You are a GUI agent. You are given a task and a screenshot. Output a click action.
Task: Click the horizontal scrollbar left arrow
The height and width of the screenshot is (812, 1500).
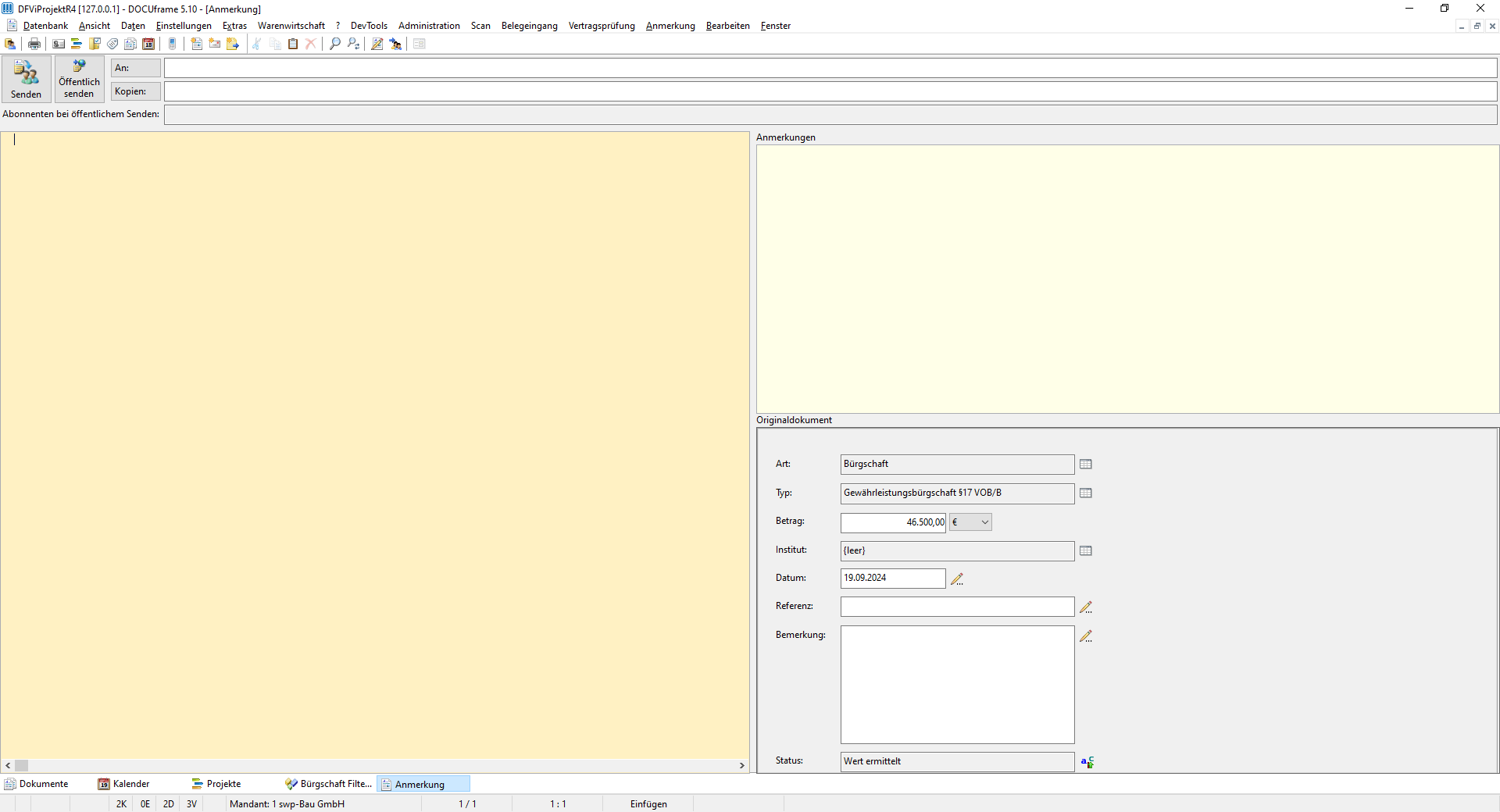tap(8, 766)
